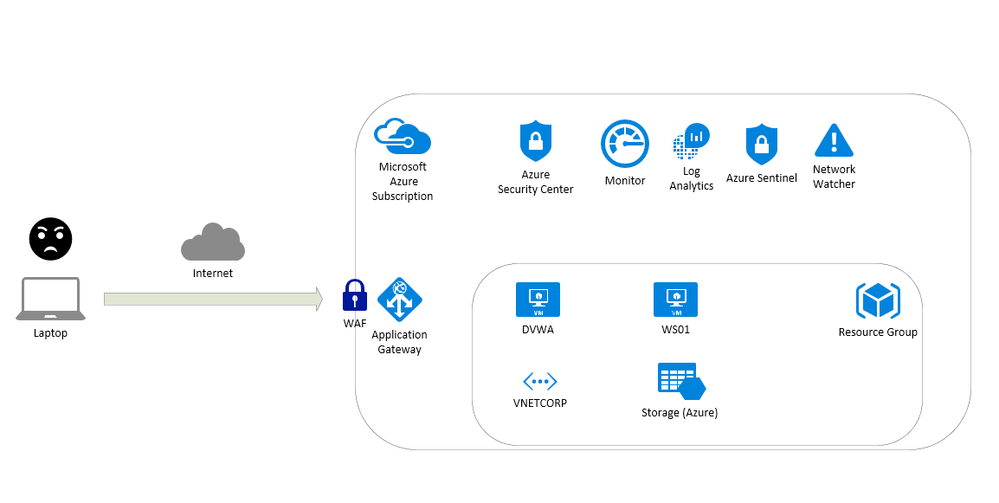This screenshot has height=503, width=999.
Task: Click the 'Network Watcher' text label
Action: (834, 177)
